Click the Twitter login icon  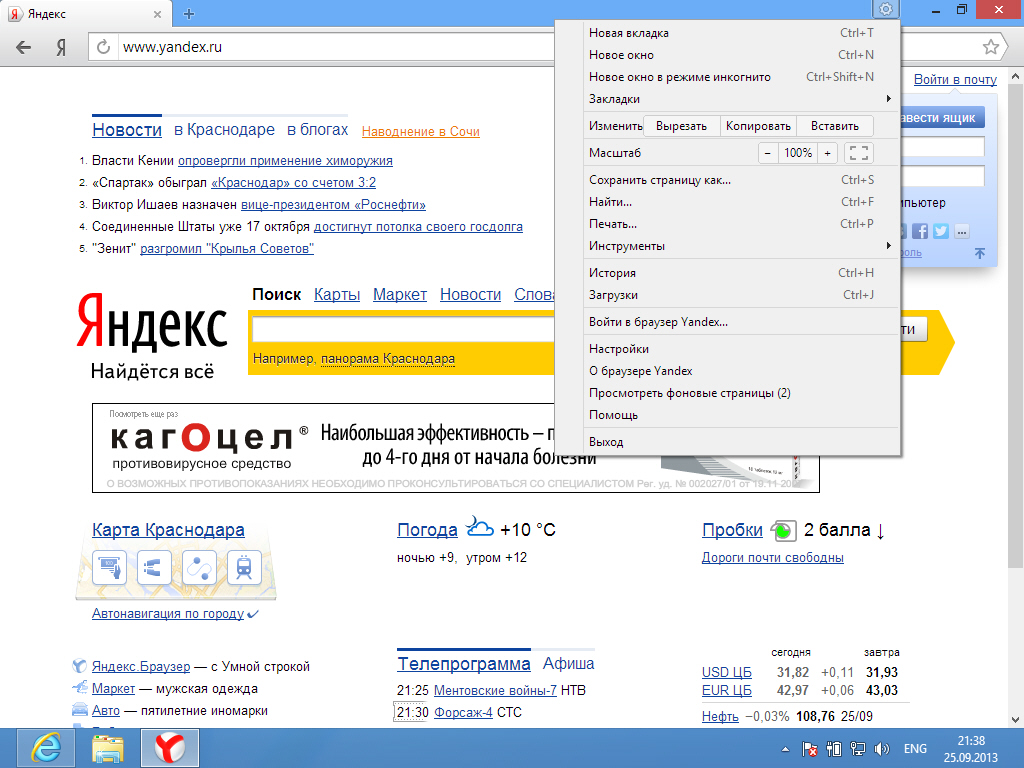point(941,231)
